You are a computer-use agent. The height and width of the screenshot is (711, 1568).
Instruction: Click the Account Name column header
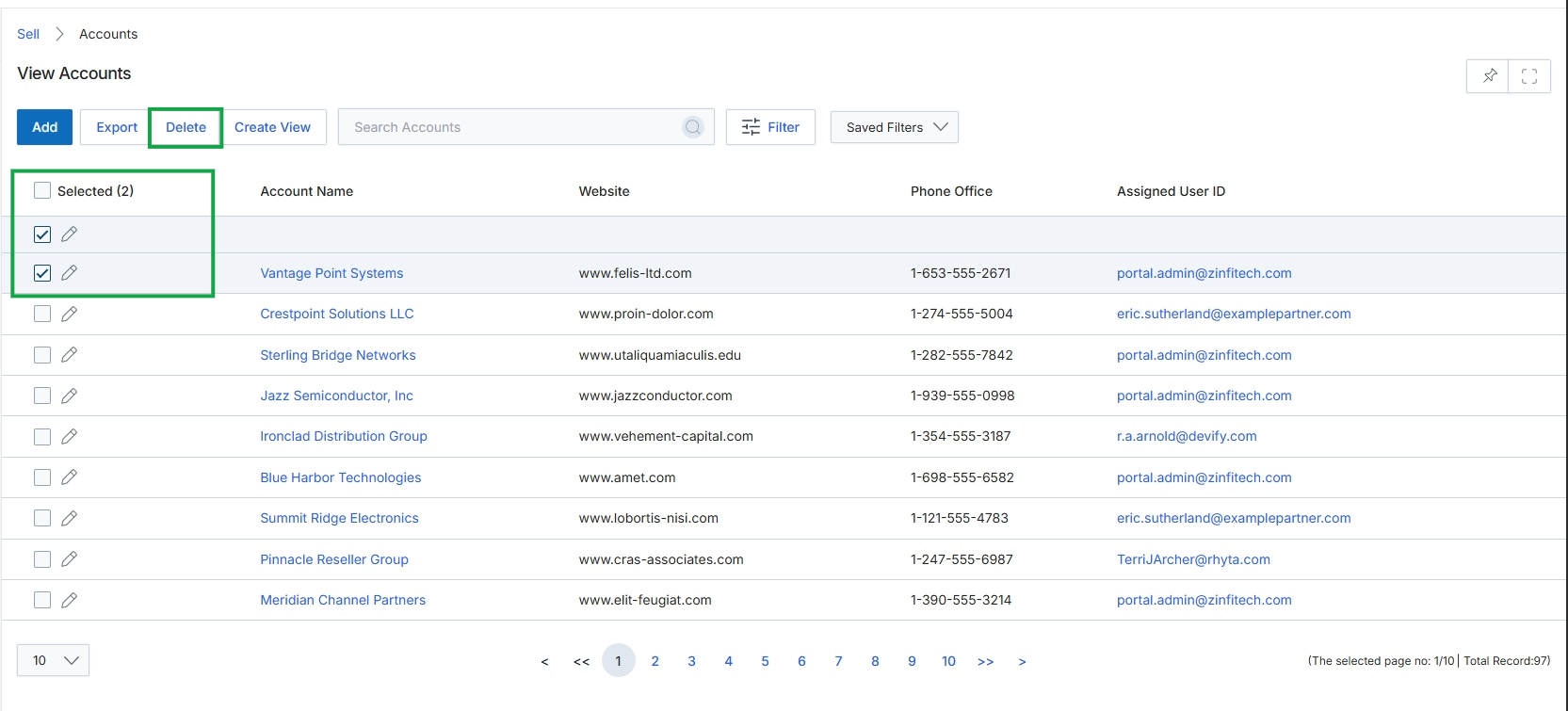click(x=307, y=191)
